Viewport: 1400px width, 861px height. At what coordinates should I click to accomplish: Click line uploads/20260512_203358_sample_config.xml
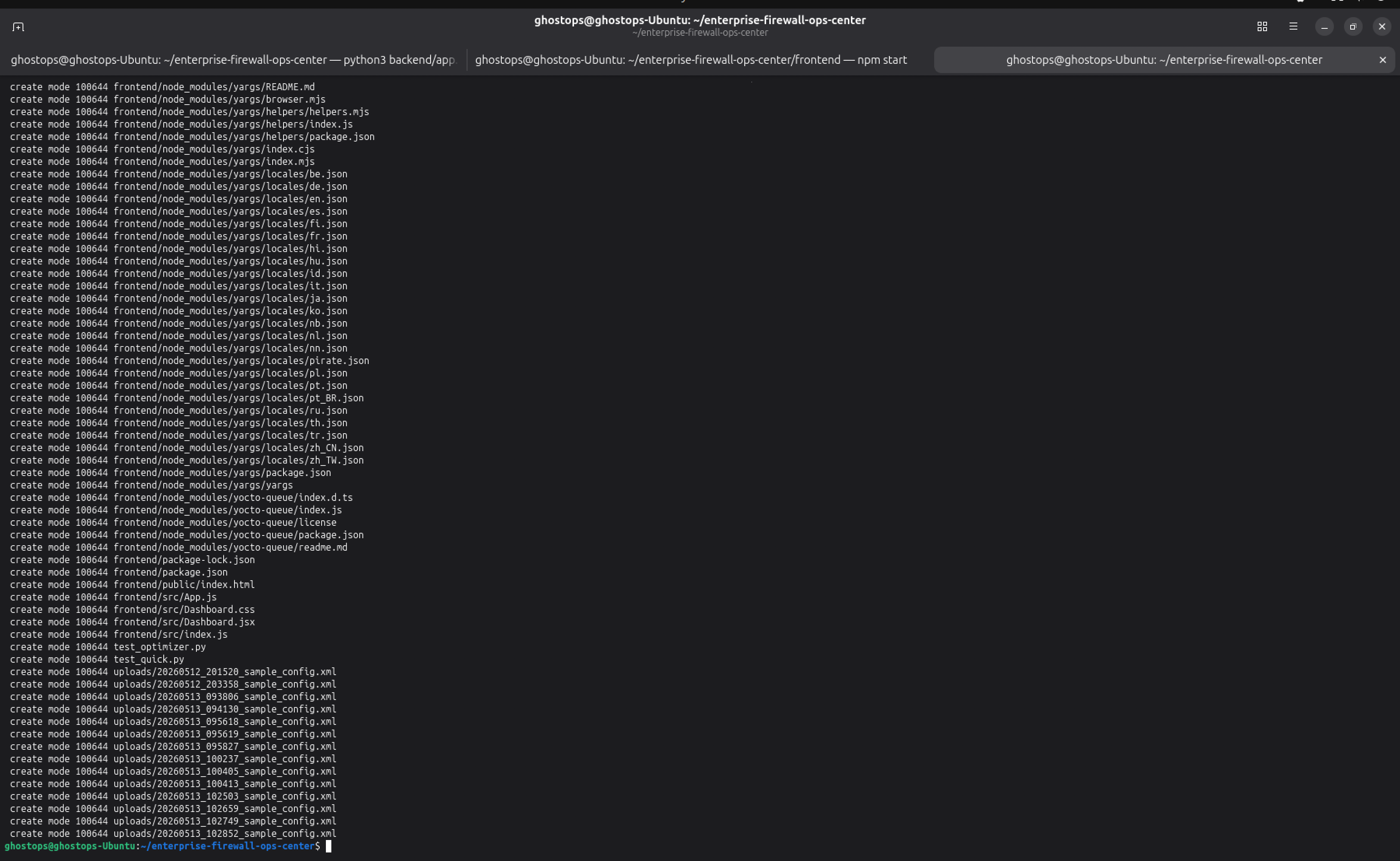pyautogui.click(x=173, y=684)
